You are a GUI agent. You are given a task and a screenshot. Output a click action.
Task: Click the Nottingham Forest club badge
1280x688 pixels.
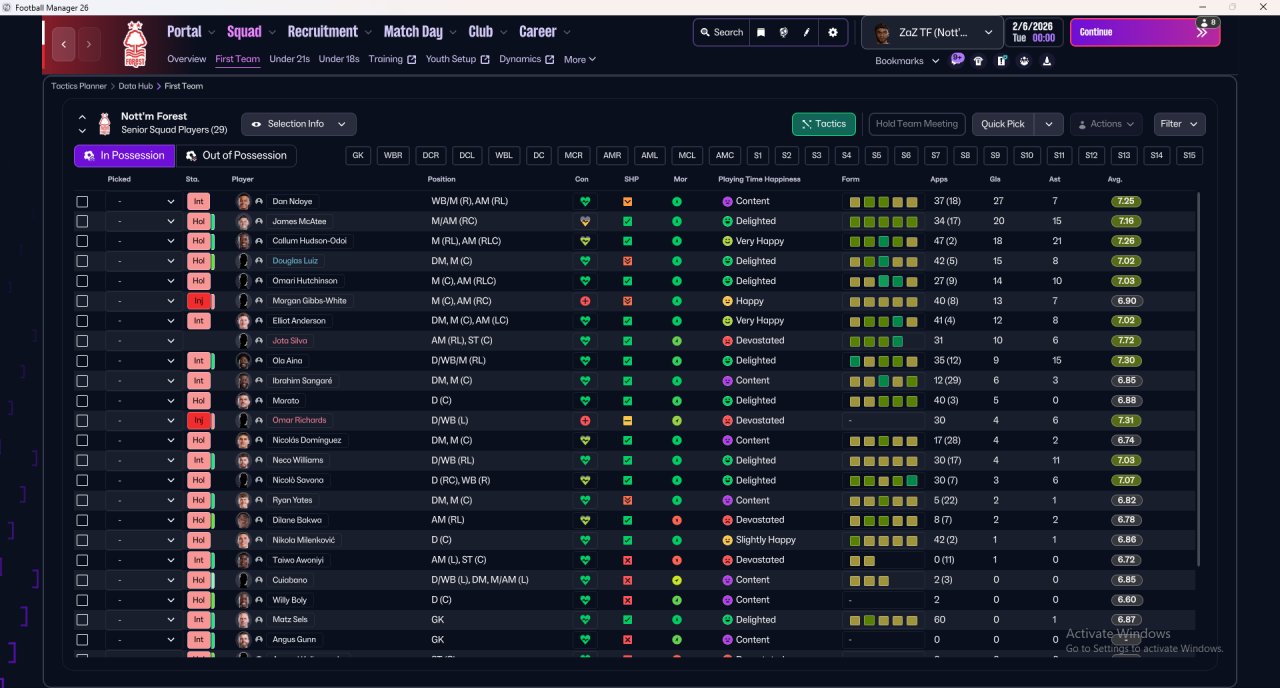coord(133,44)
